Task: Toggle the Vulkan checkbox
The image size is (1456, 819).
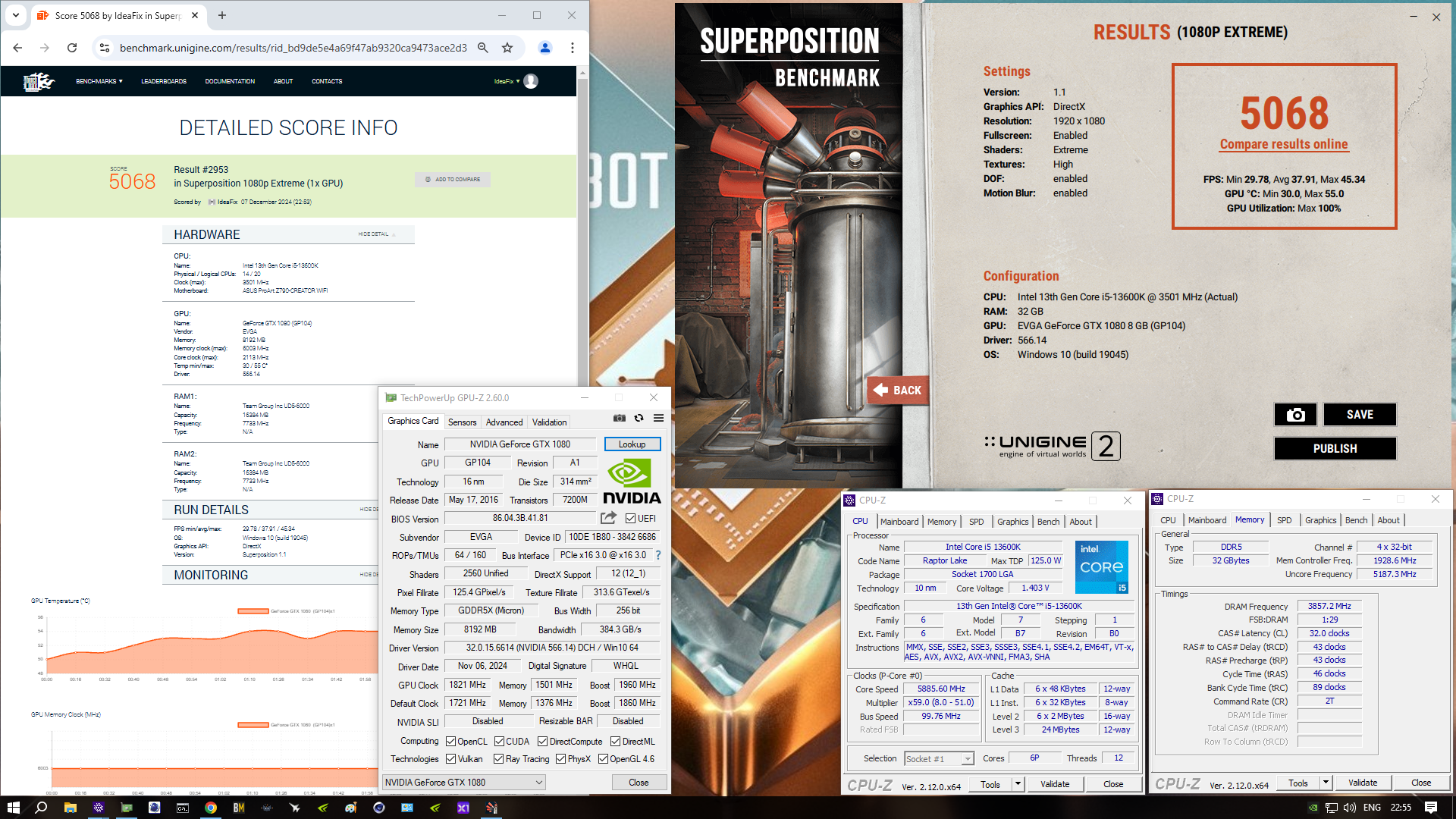Action: click(451, 759)
